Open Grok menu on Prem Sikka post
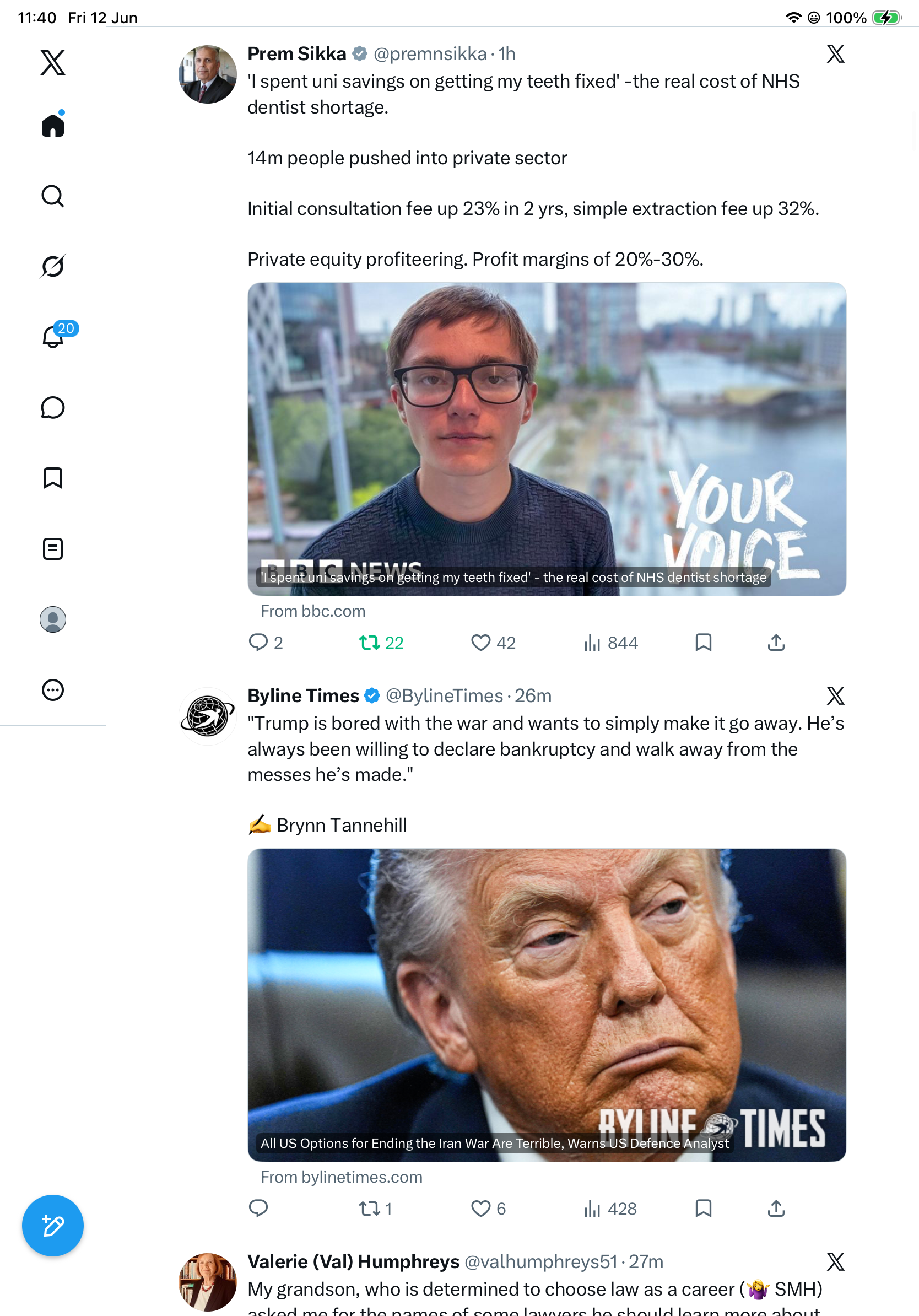The height and width of the screenshot is (1316, 919). (x=835, y=54)
